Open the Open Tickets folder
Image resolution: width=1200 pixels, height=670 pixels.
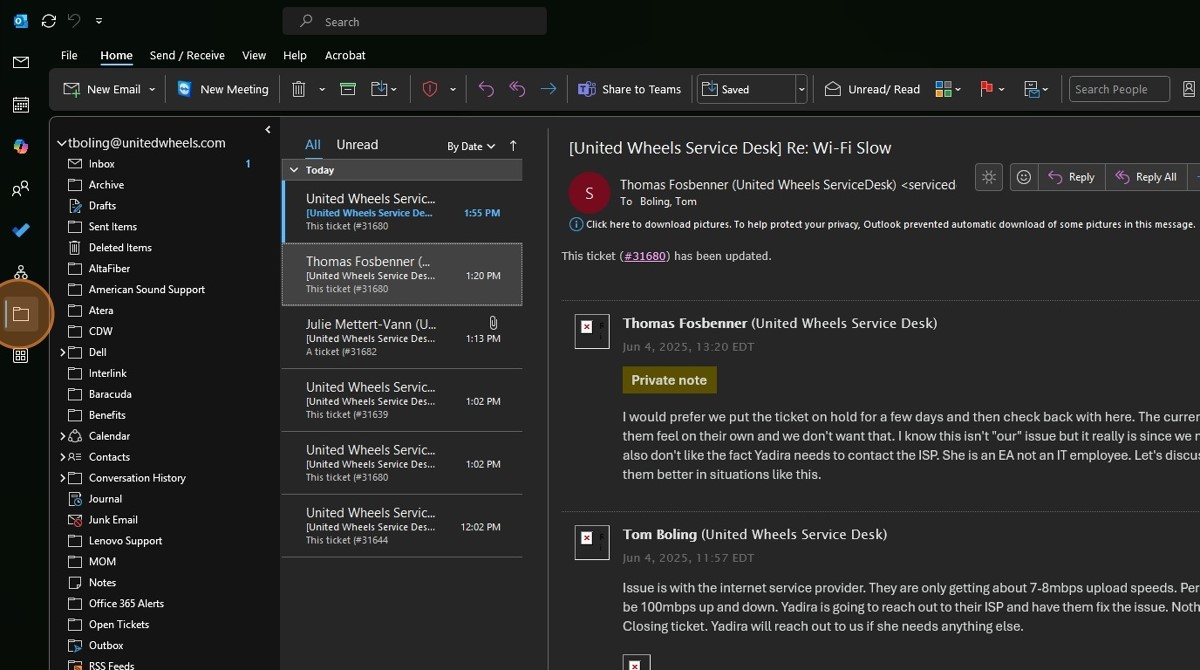(x=119, y=625)
